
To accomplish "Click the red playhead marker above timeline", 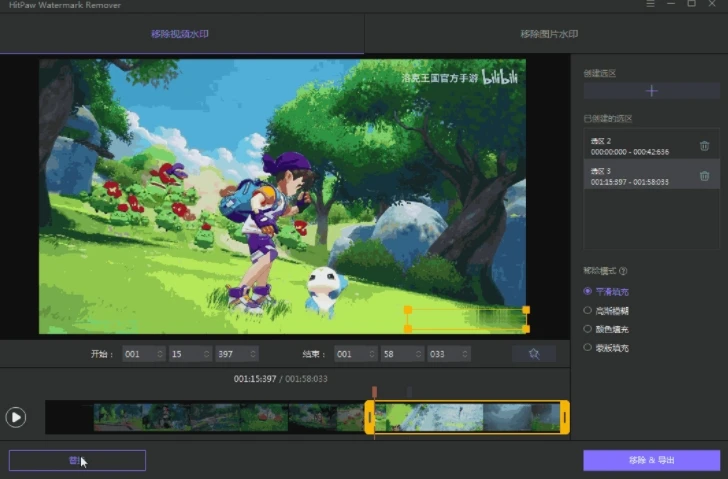I will pos(374,392).
